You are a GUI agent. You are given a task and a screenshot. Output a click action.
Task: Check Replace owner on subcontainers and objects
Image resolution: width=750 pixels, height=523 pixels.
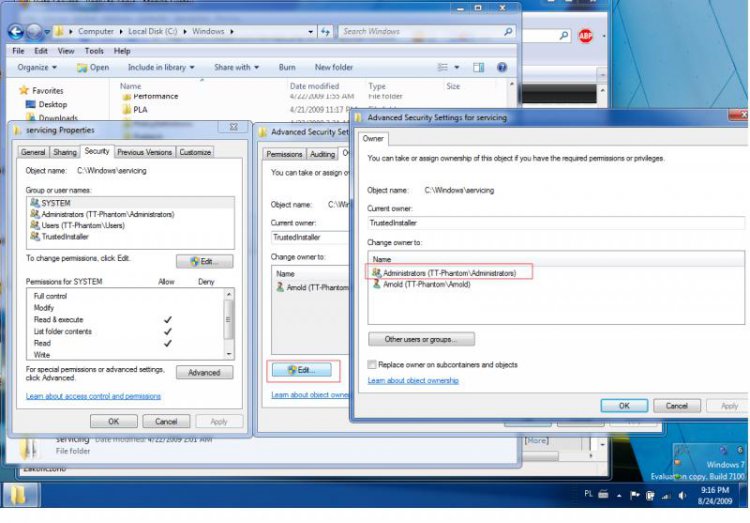point(372,365)
